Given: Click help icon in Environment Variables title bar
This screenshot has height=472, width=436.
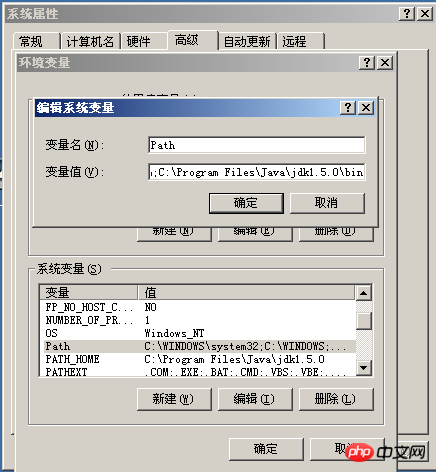Looking at the screenshot, I should [x=367, y=62].
